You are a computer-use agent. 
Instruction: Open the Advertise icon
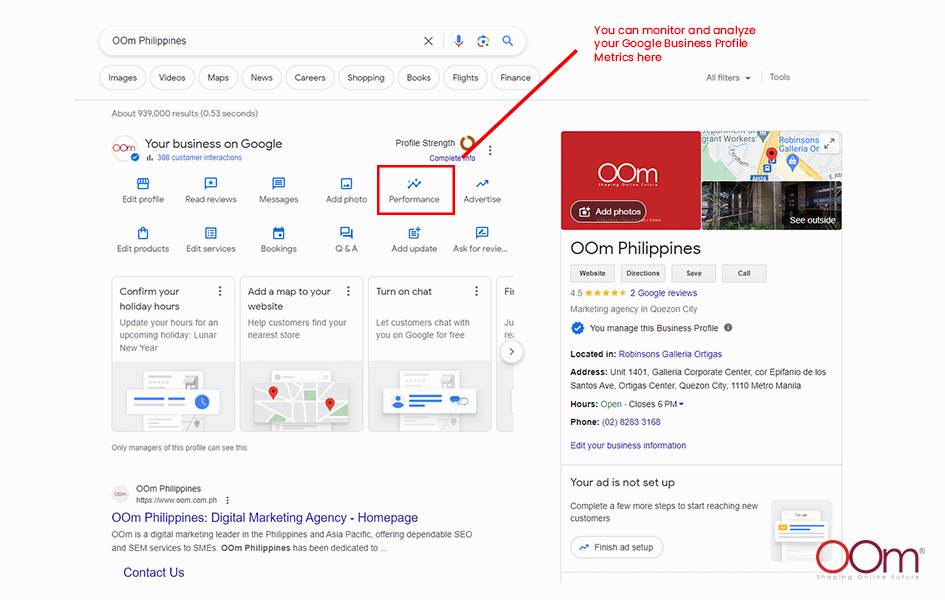[482, 184]
